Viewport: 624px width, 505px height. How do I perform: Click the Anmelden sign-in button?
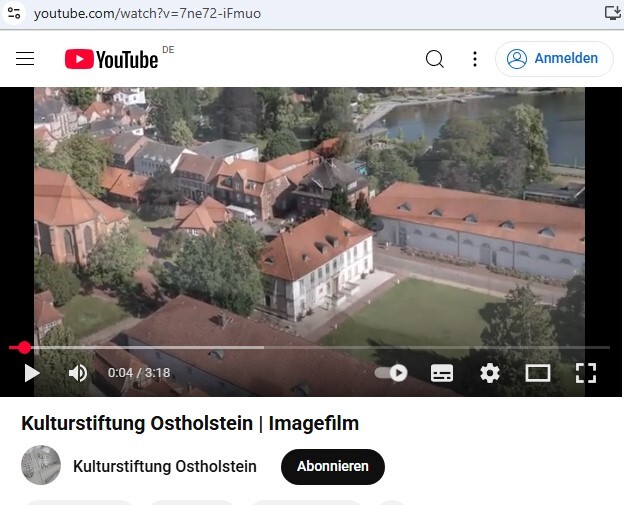554,58
